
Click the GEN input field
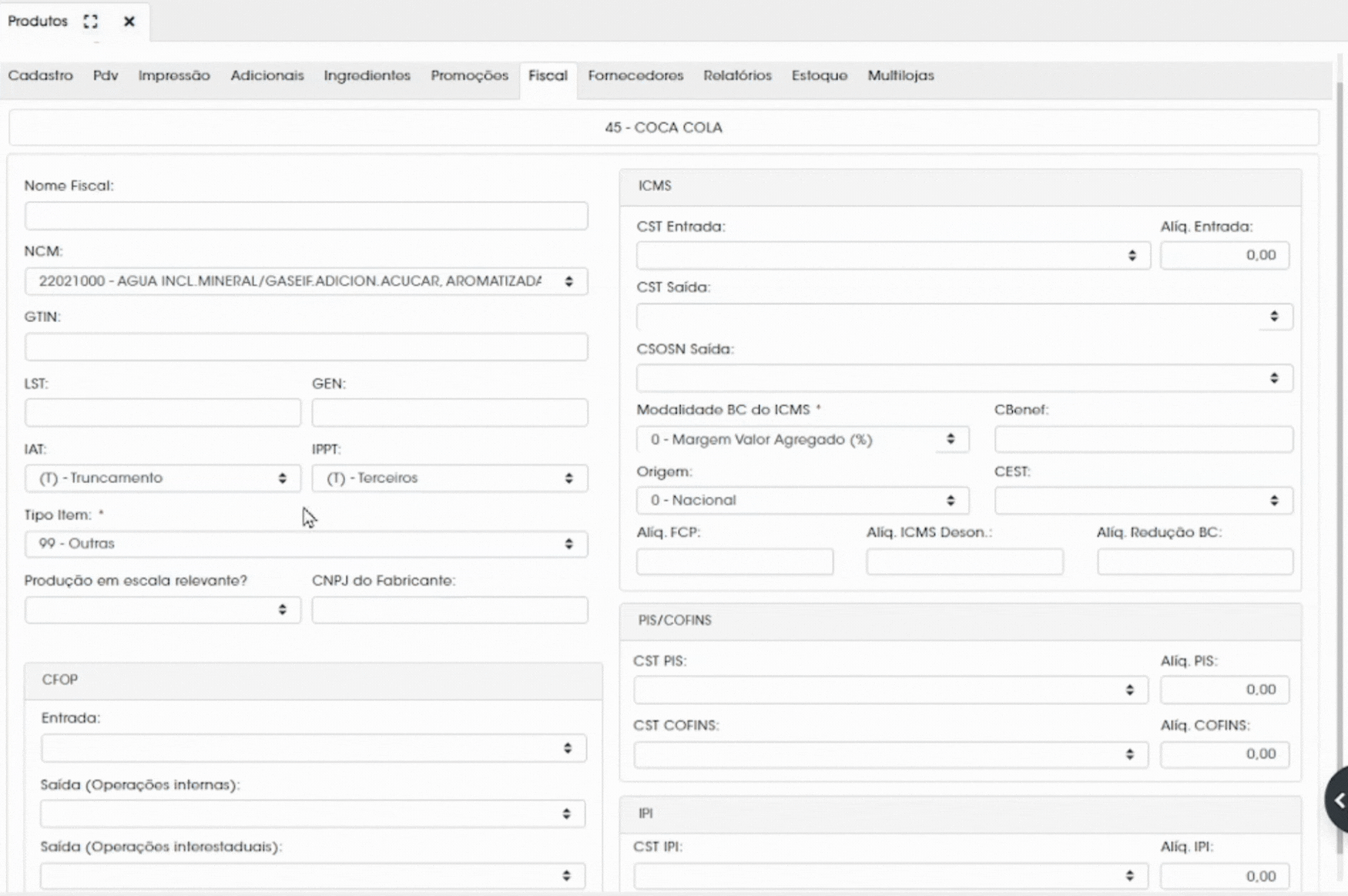450,412
